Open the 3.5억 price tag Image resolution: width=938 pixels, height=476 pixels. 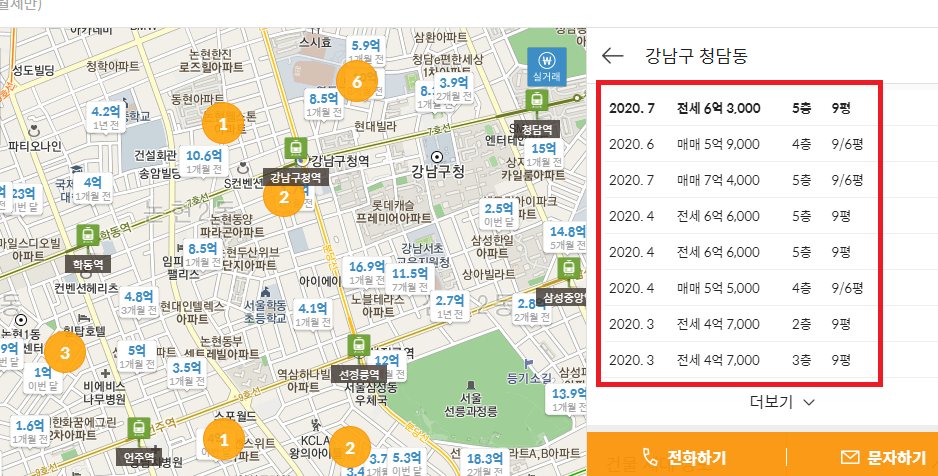[187, 373]
